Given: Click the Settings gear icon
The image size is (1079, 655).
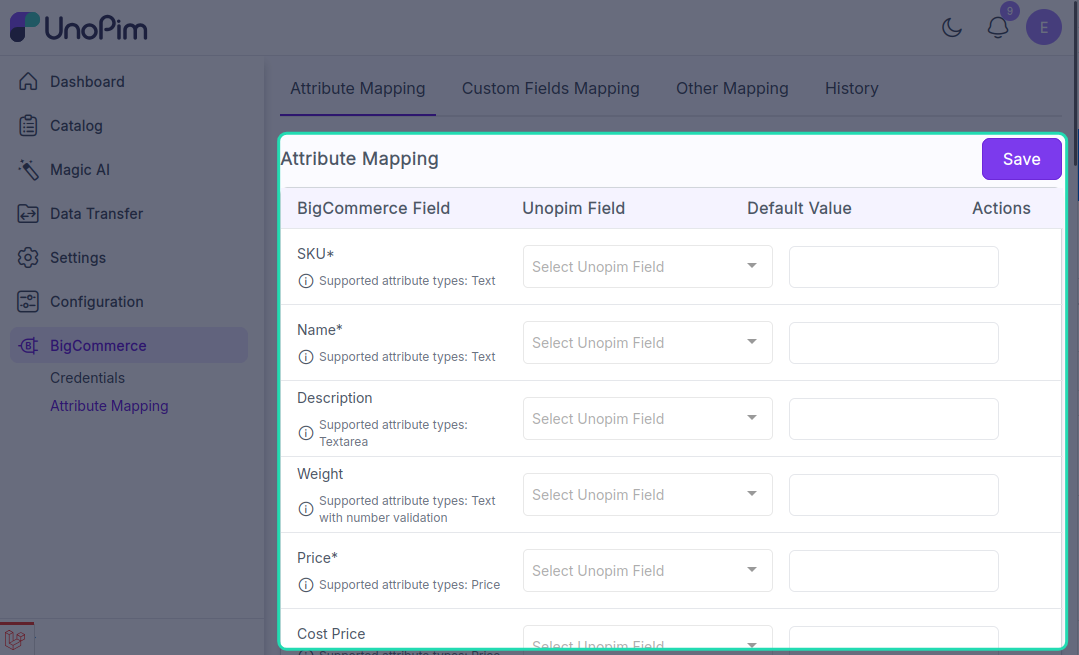Looking at the screenshot, I should click(x=28, y=257).
